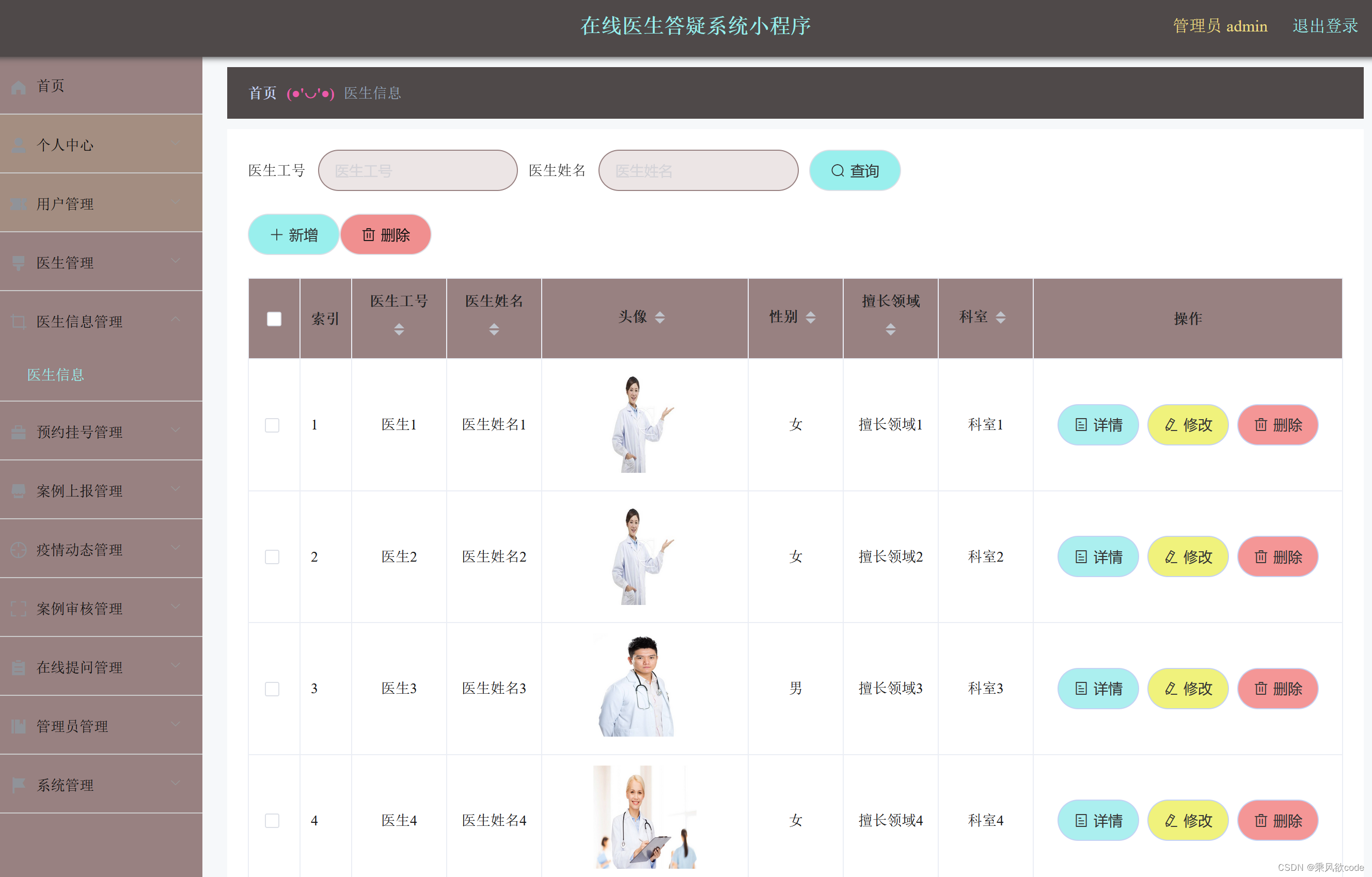Image resolution: width=1372 pixels, height=877 pixels.
Task: Toggle the select-all header checkbox
Action: coord(274,319)
